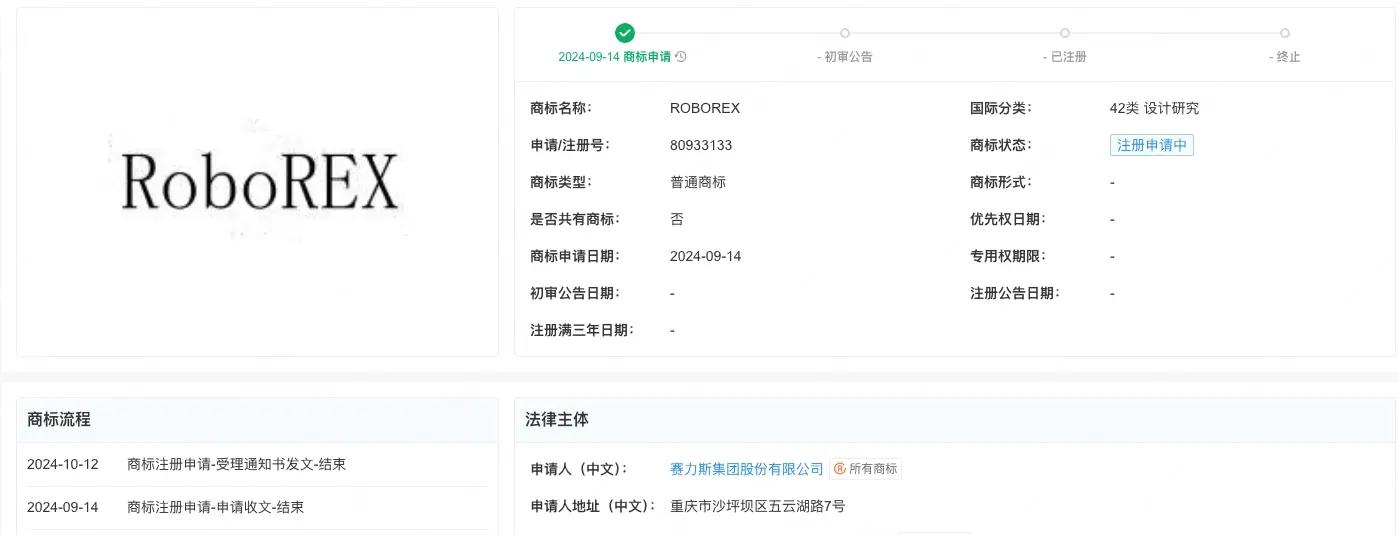Screen dimensions: 1399x535
Task: Click the 是否共有商标 field label
Action: point(575,219)
